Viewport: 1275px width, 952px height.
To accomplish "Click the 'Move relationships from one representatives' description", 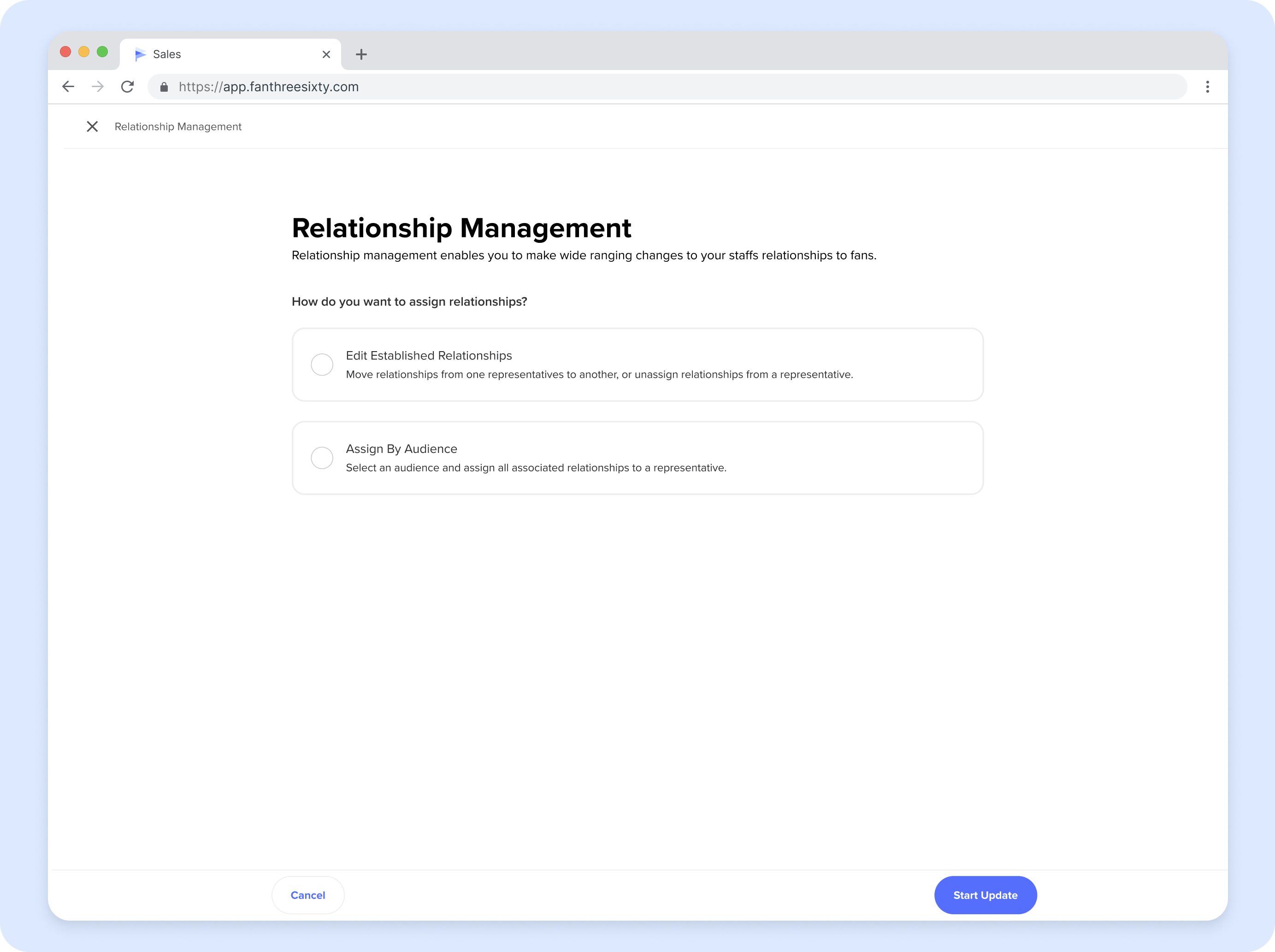I will [599, 375].
